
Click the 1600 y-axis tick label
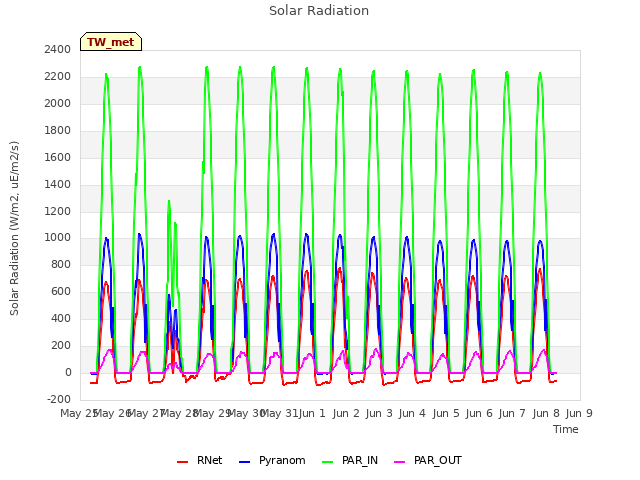tap(58, 157)
